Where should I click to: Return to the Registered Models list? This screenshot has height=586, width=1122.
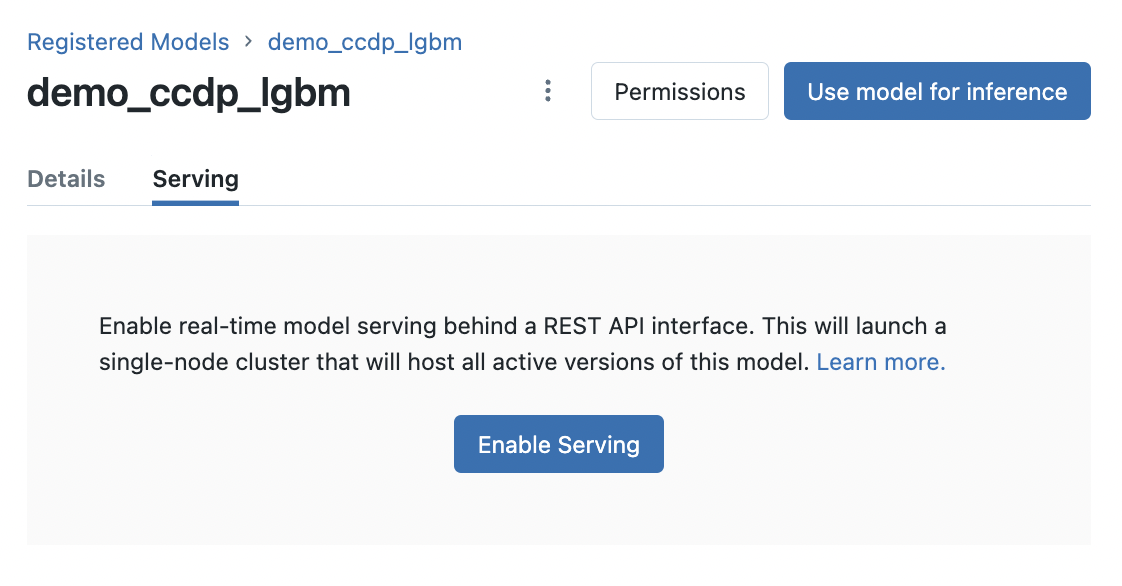click(128, 42)
